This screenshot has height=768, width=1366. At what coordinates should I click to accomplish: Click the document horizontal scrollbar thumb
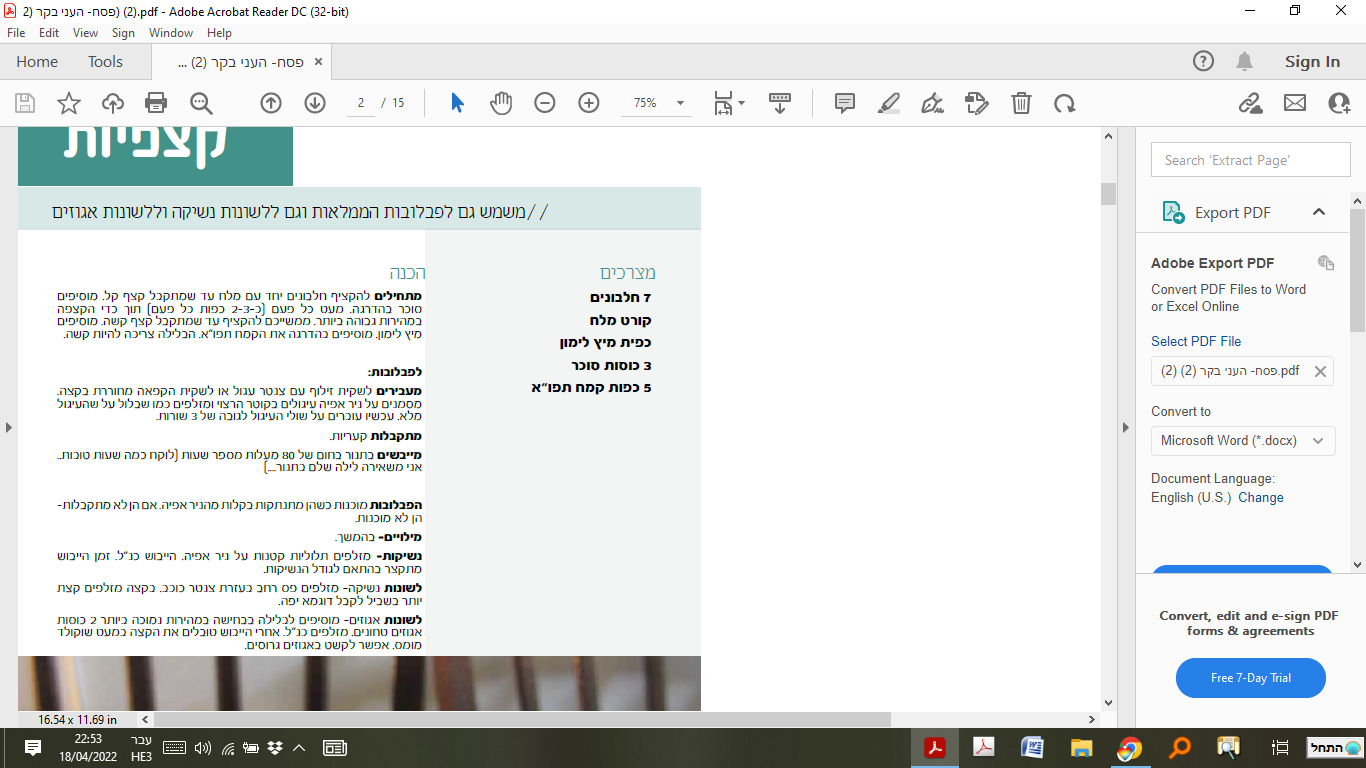[x=522, y=719]
